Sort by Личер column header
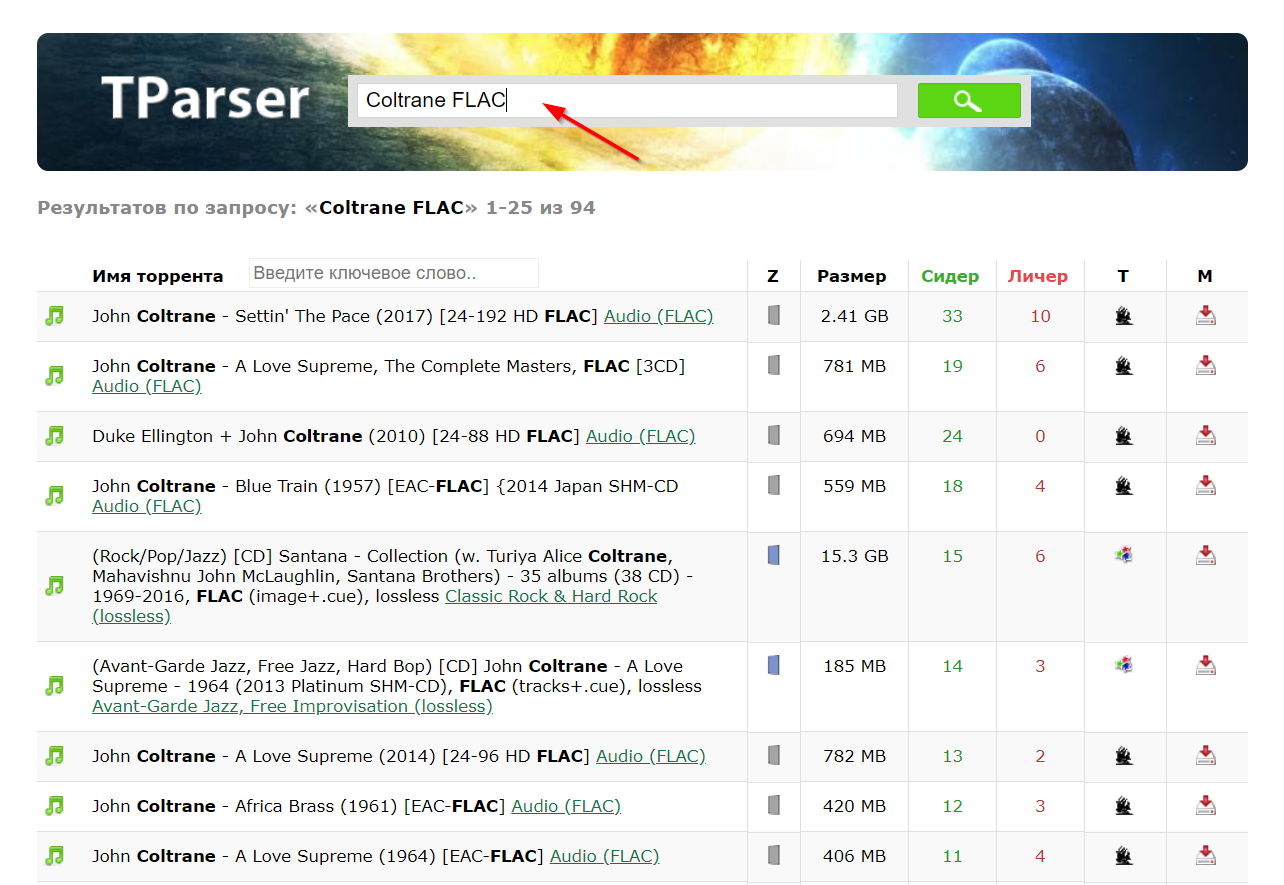The image size is (1284, 885). tap(1038, 276)
